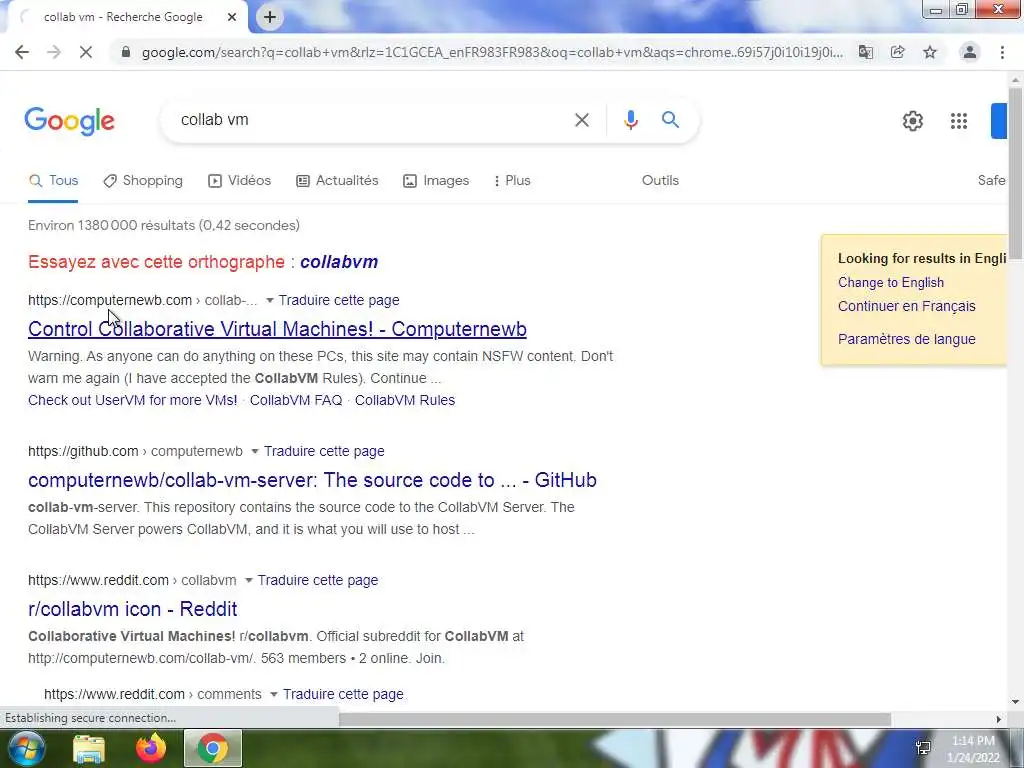
Task: Open Google search settings gear
Action: (x=913, y=121)
